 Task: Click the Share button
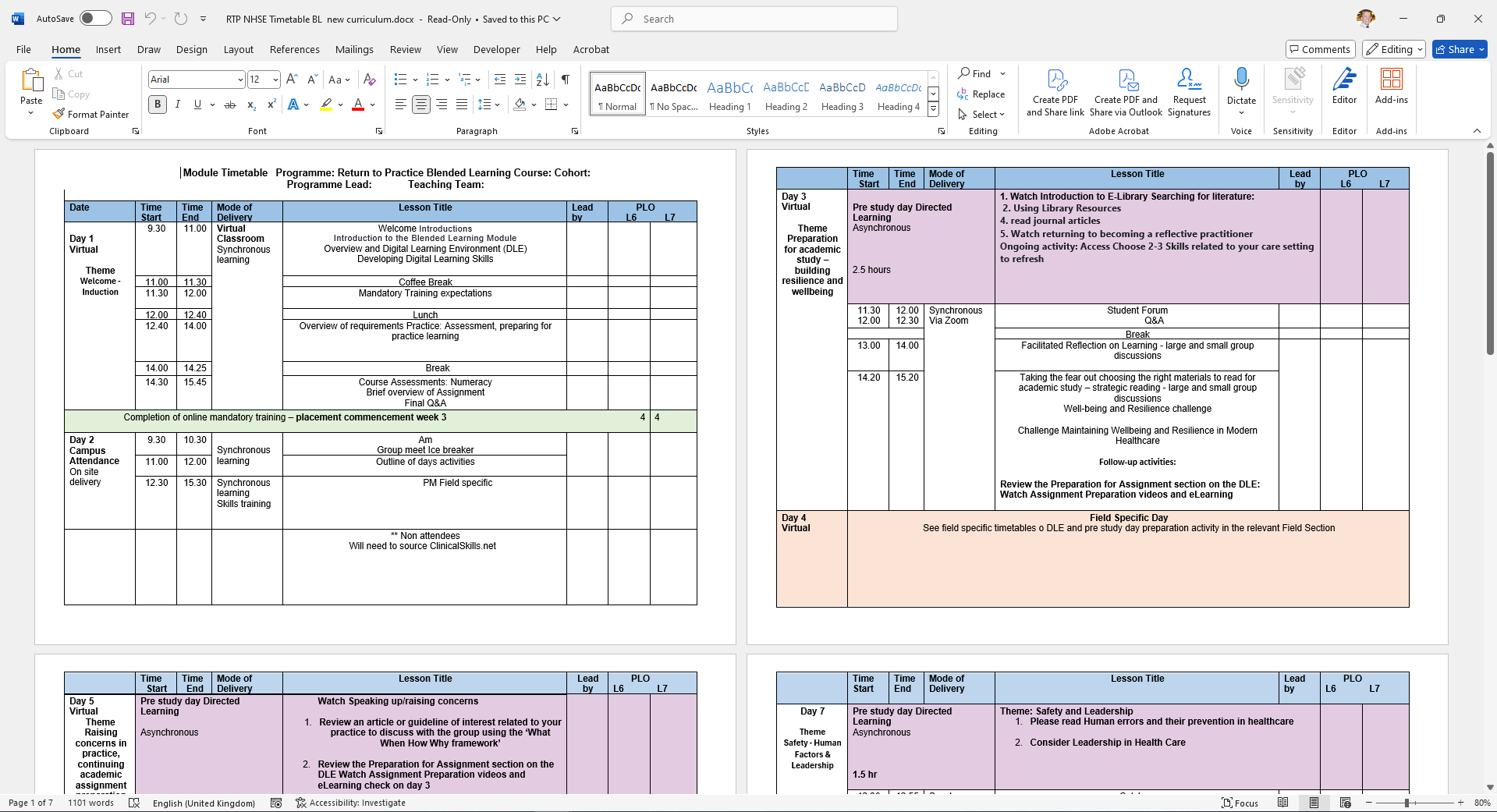1460,49
